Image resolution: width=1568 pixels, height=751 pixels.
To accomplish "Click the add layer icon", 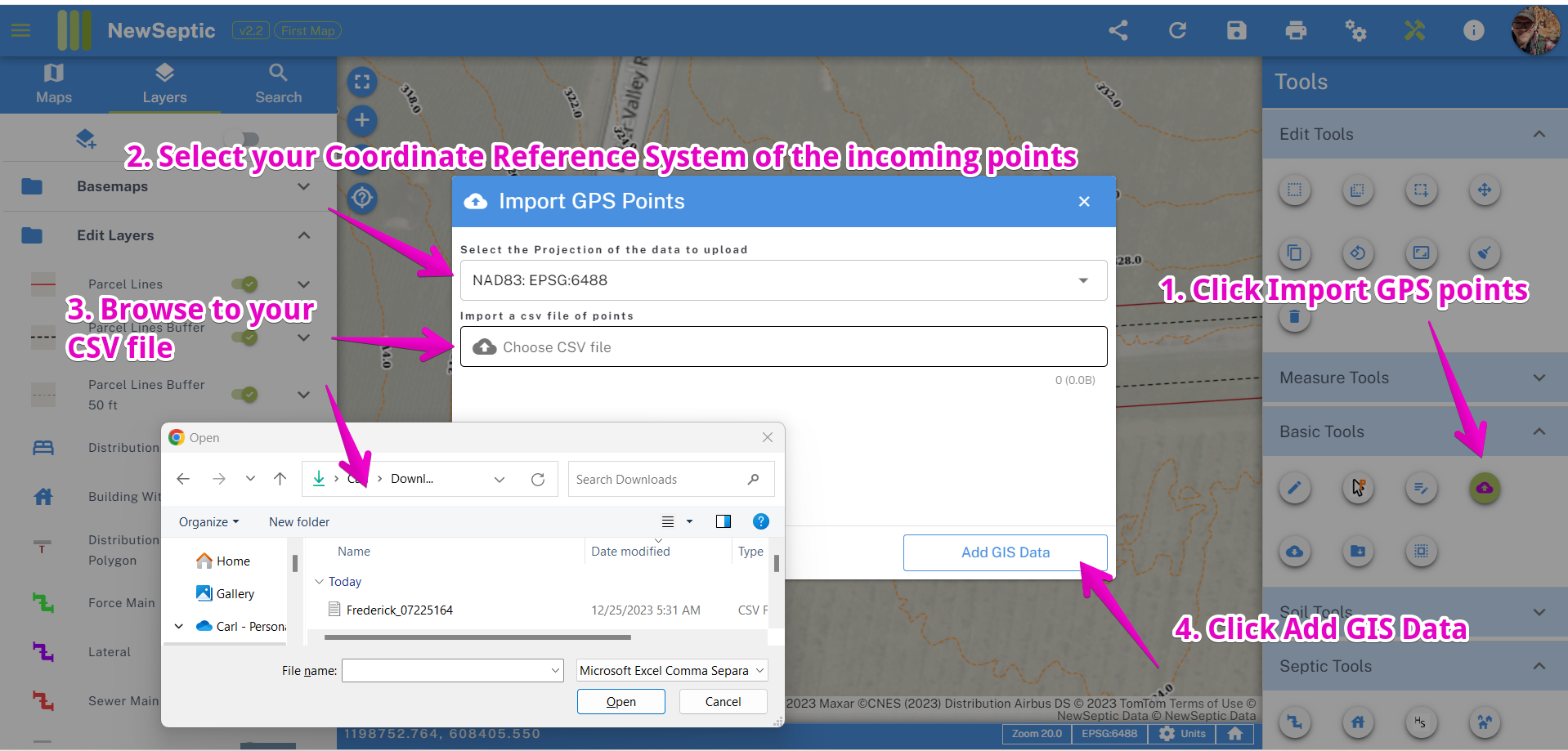I will (x=86, y=139).
